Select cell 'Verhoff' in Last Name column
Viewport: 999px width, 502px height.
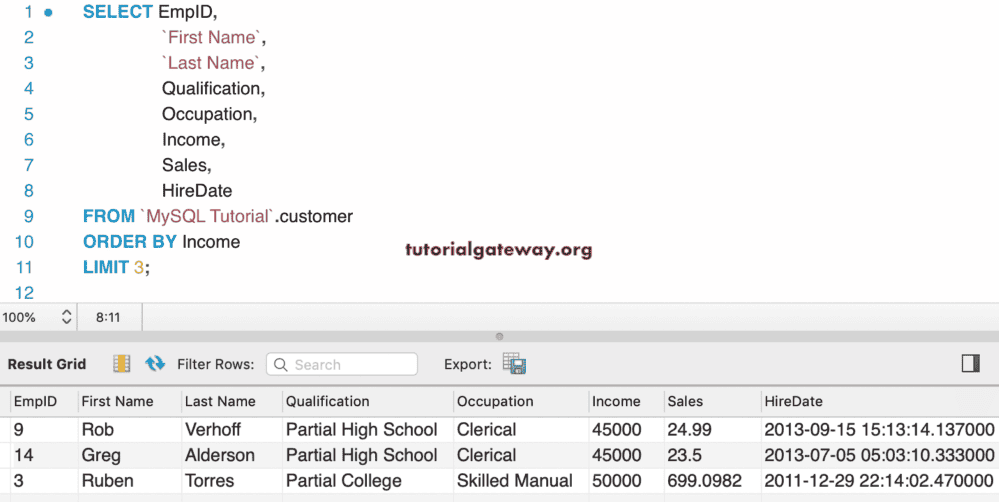point(213,430)
